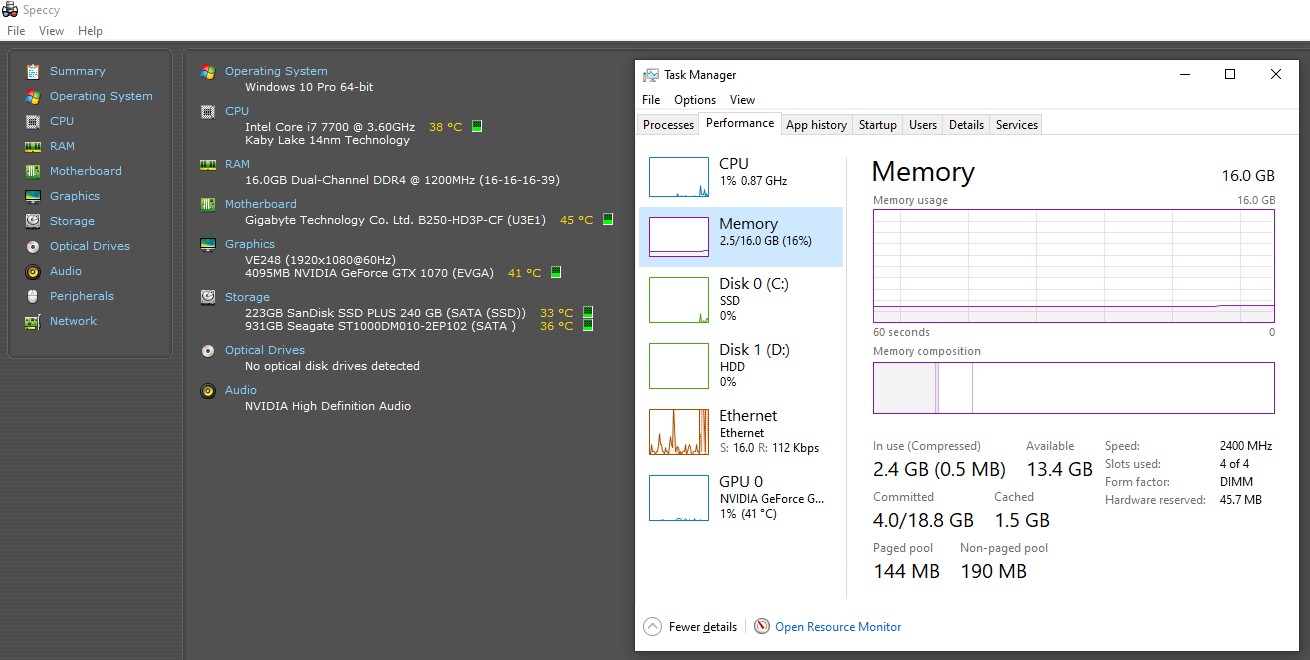
Task: Open the Speccy View menu
Action: (x=52, y=31)
